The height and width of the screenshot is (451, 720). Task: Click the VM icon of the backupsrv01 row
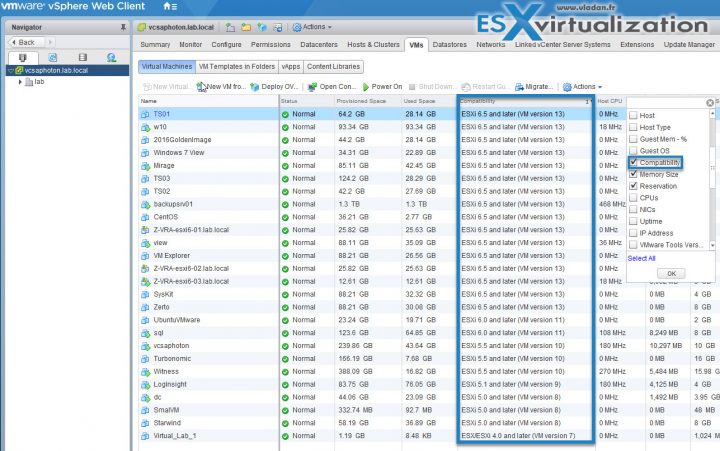[x=145, y=204]
